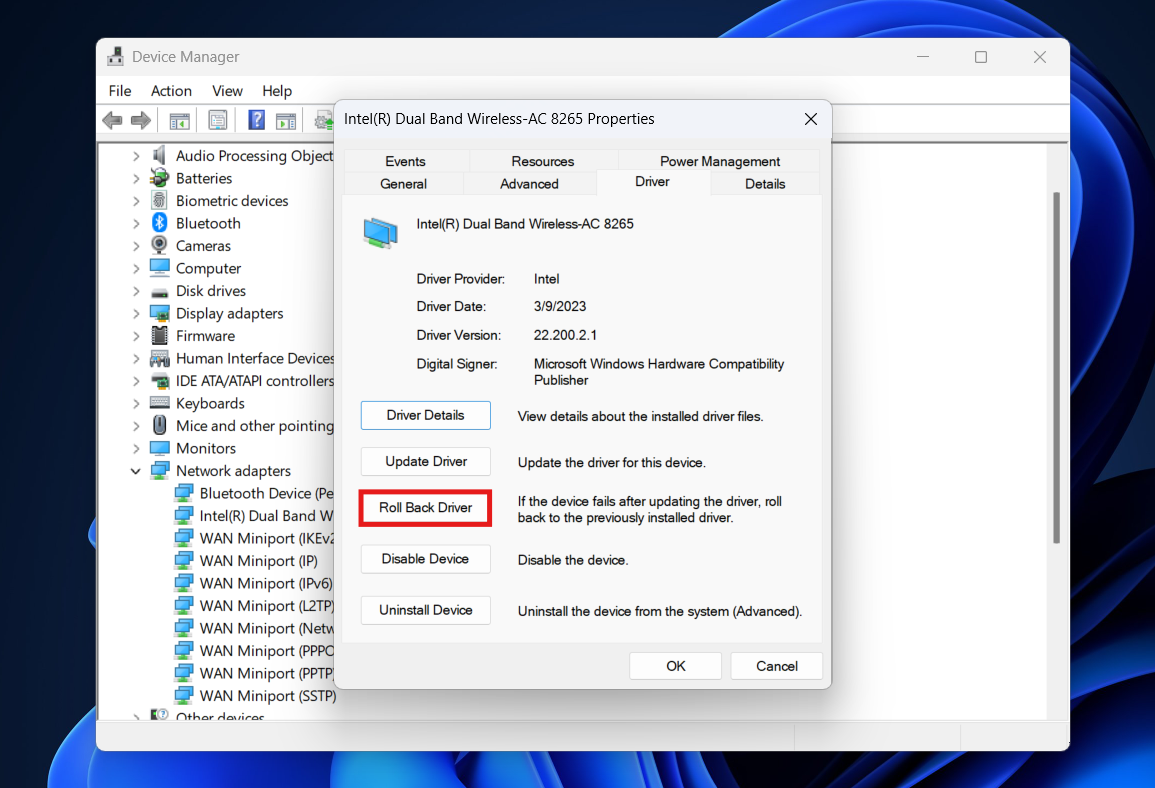Click the Disable Device button

click(x=425, y=559)
